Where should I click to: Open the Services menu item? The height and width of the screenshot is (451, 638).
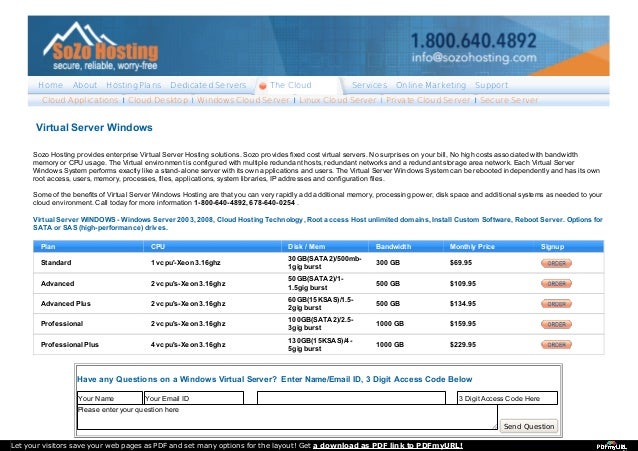[369, 85]
